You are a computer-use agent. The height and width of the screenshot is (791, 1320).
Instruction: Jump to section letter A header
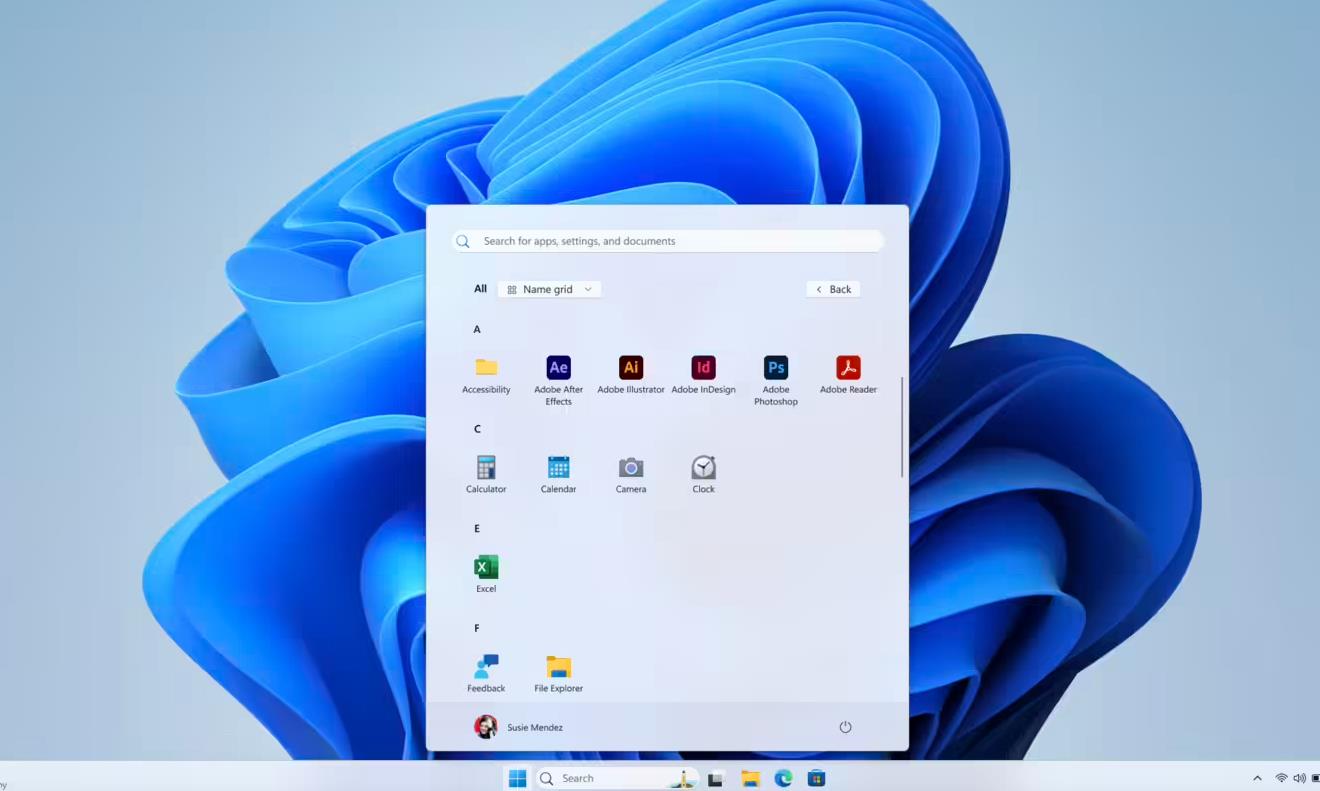pos(477,329)
